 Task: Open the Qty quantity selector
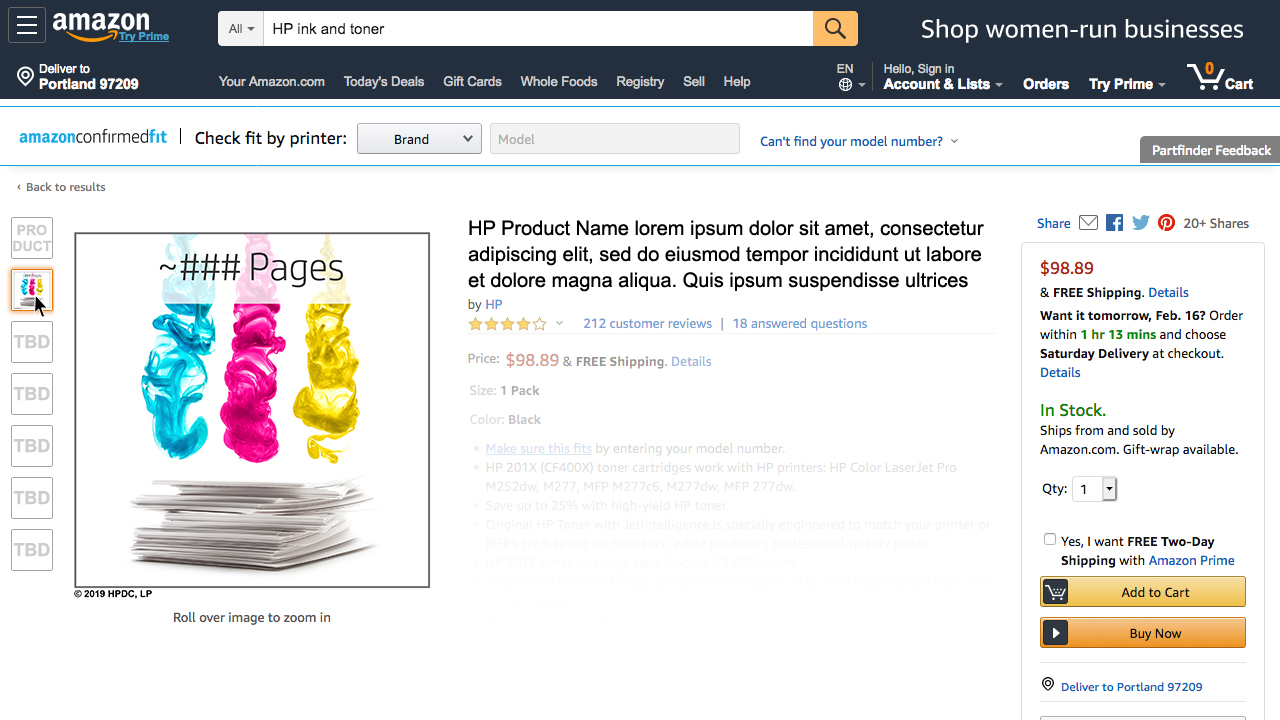point(1094,489)
